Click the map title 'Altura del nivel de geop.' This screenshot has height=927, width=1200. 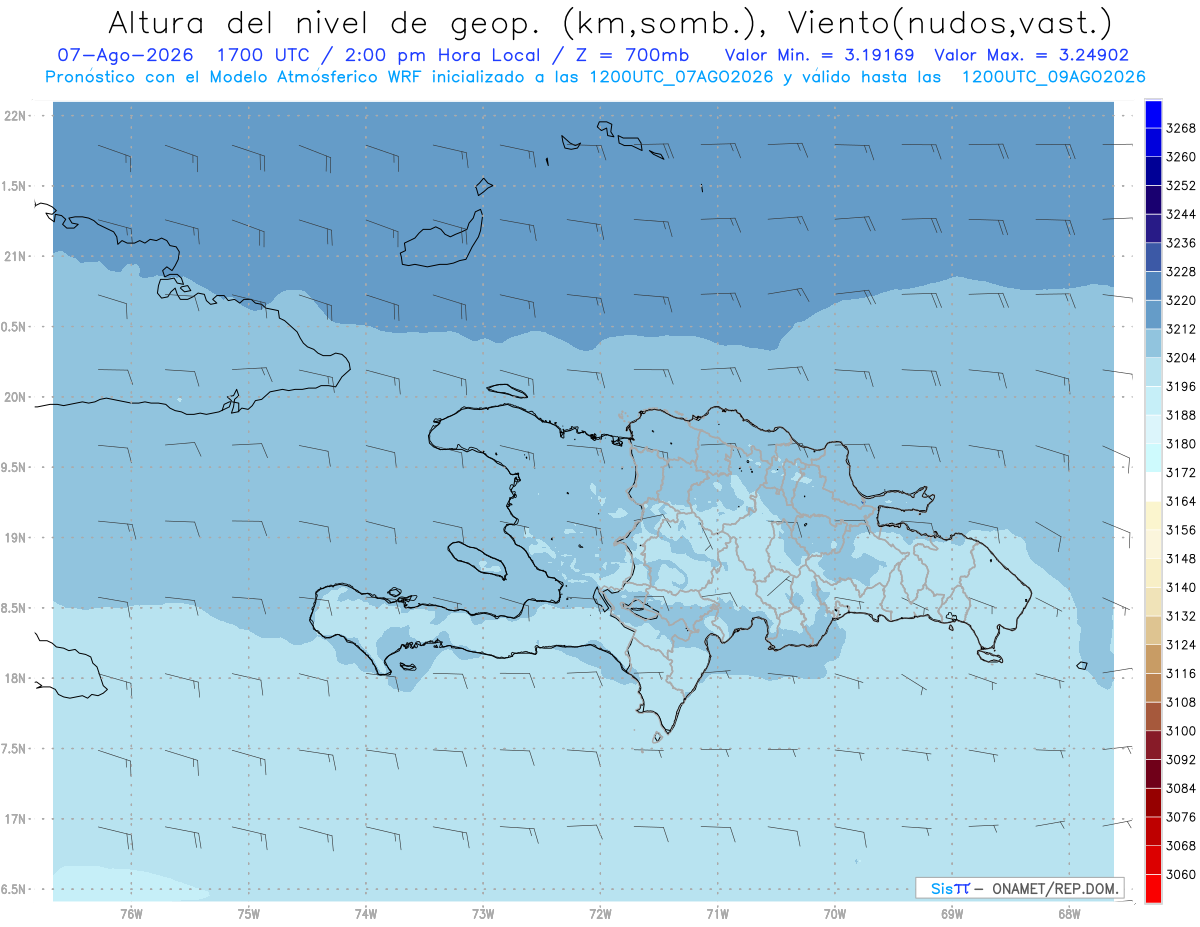(x=327, y=22)
